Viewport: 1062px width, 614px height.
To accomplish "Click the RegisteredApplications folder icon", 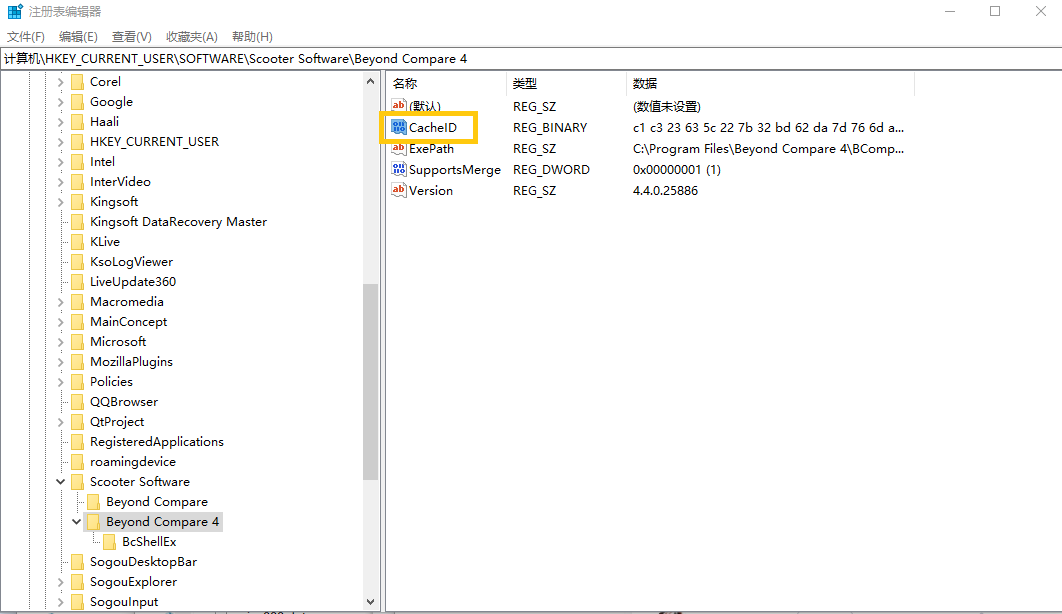I will (x=78, y=441).
